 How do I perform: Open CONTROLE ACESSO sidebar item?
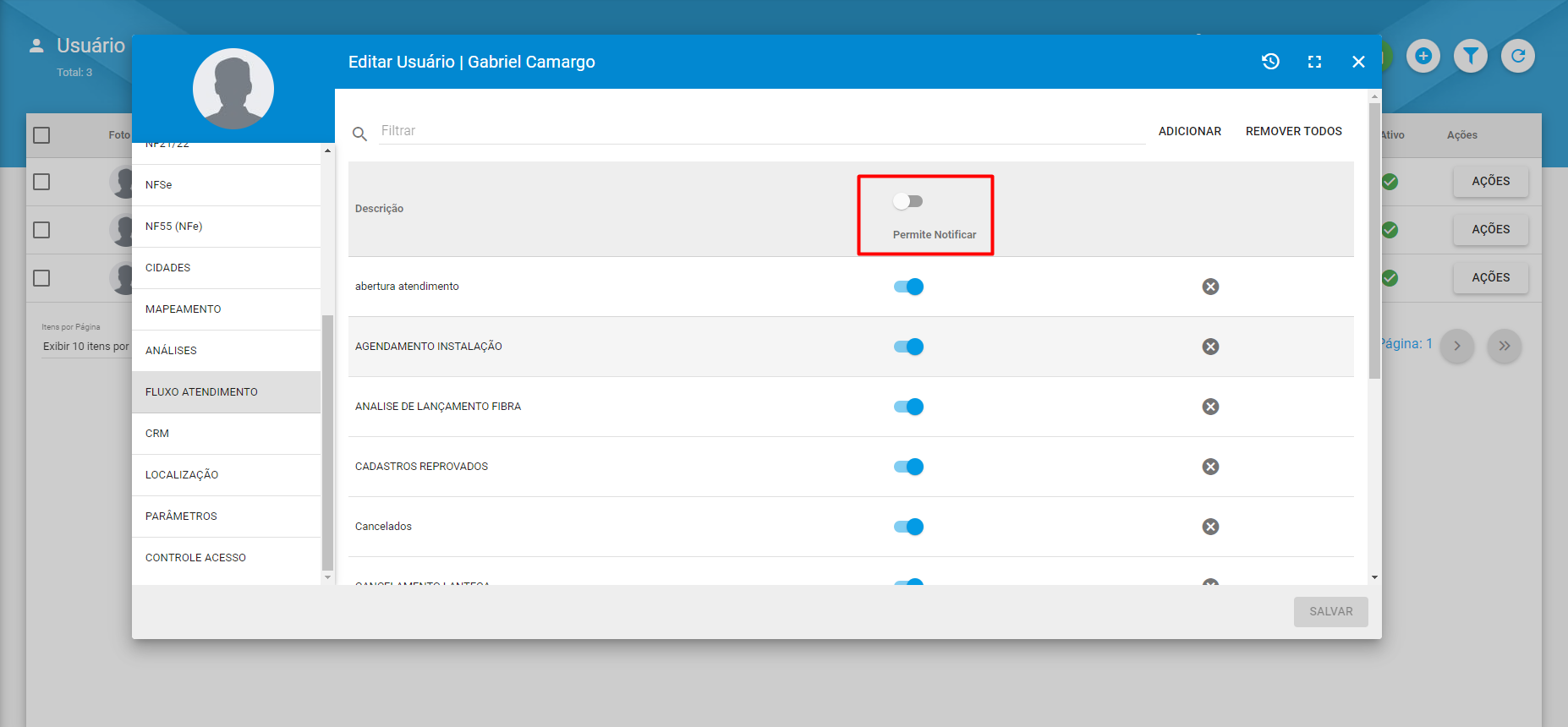point(226,558)
